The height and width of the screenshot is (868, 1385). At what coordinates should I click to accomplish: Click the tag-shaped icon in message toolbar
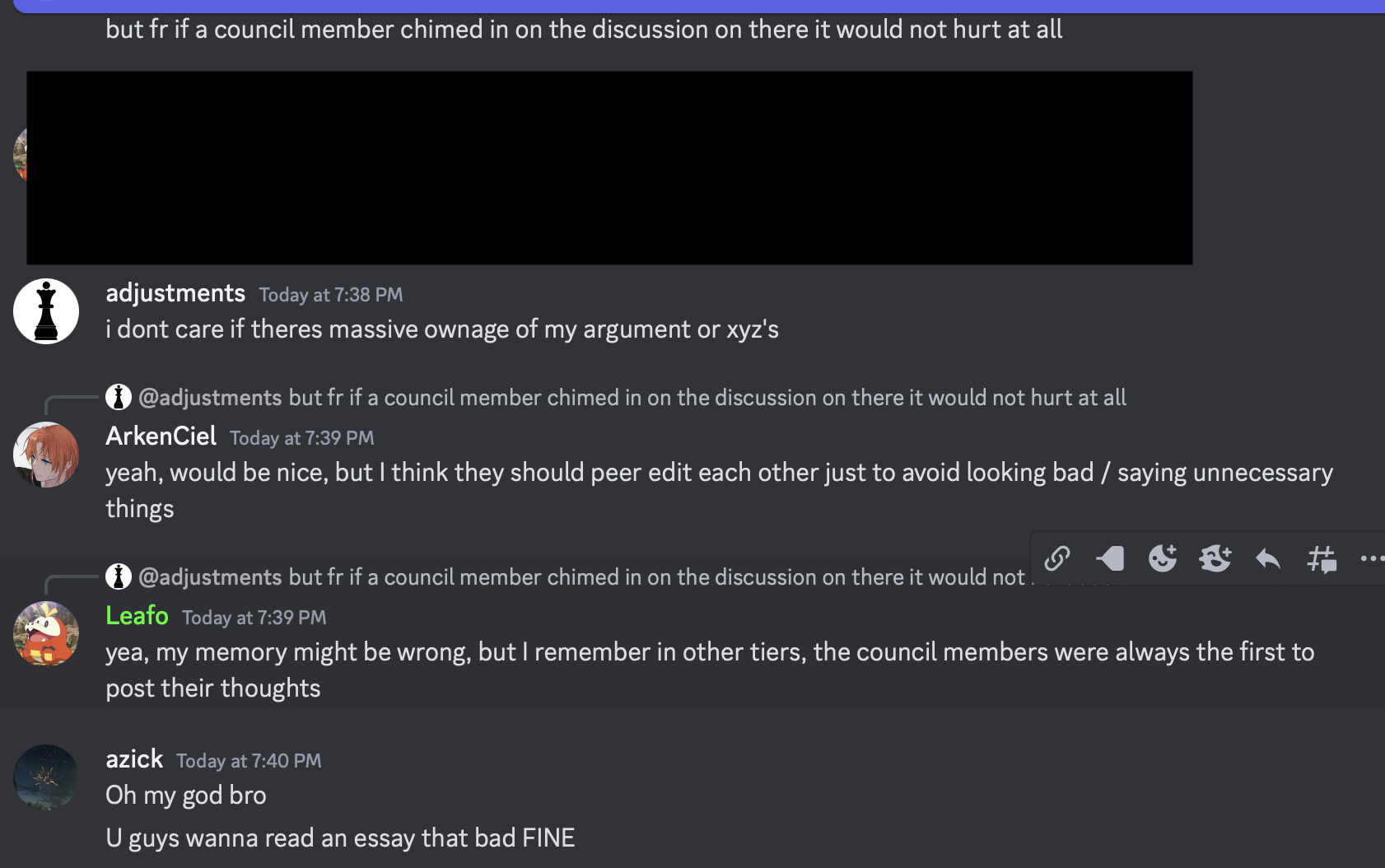(x=1110, y=558)
